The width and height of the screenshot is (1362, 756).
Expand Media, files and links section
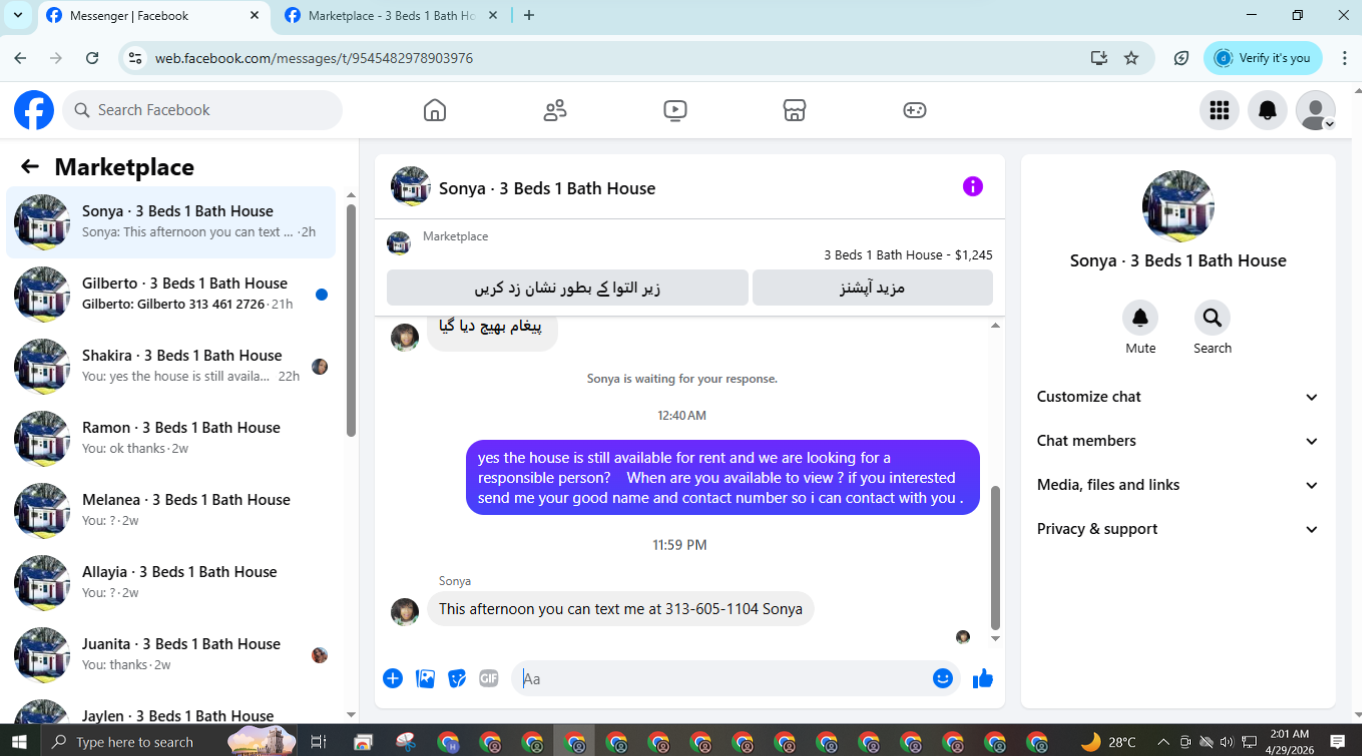coord(1178,485)
